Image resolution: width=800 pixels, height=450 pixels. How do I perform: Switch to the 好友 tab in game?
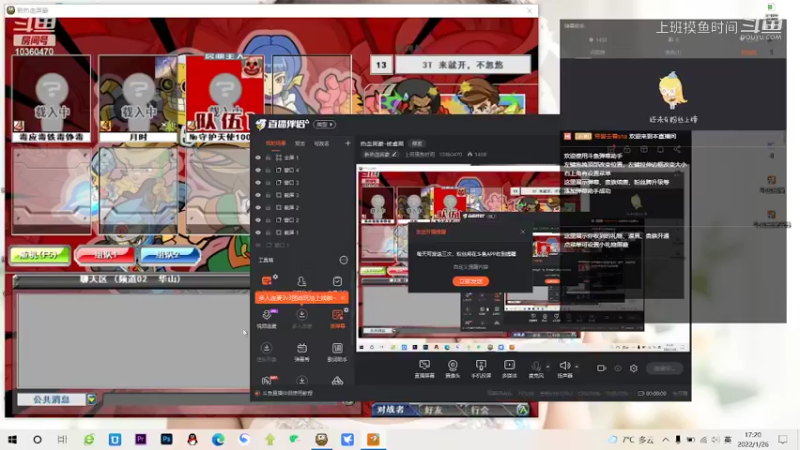(433, 409)
